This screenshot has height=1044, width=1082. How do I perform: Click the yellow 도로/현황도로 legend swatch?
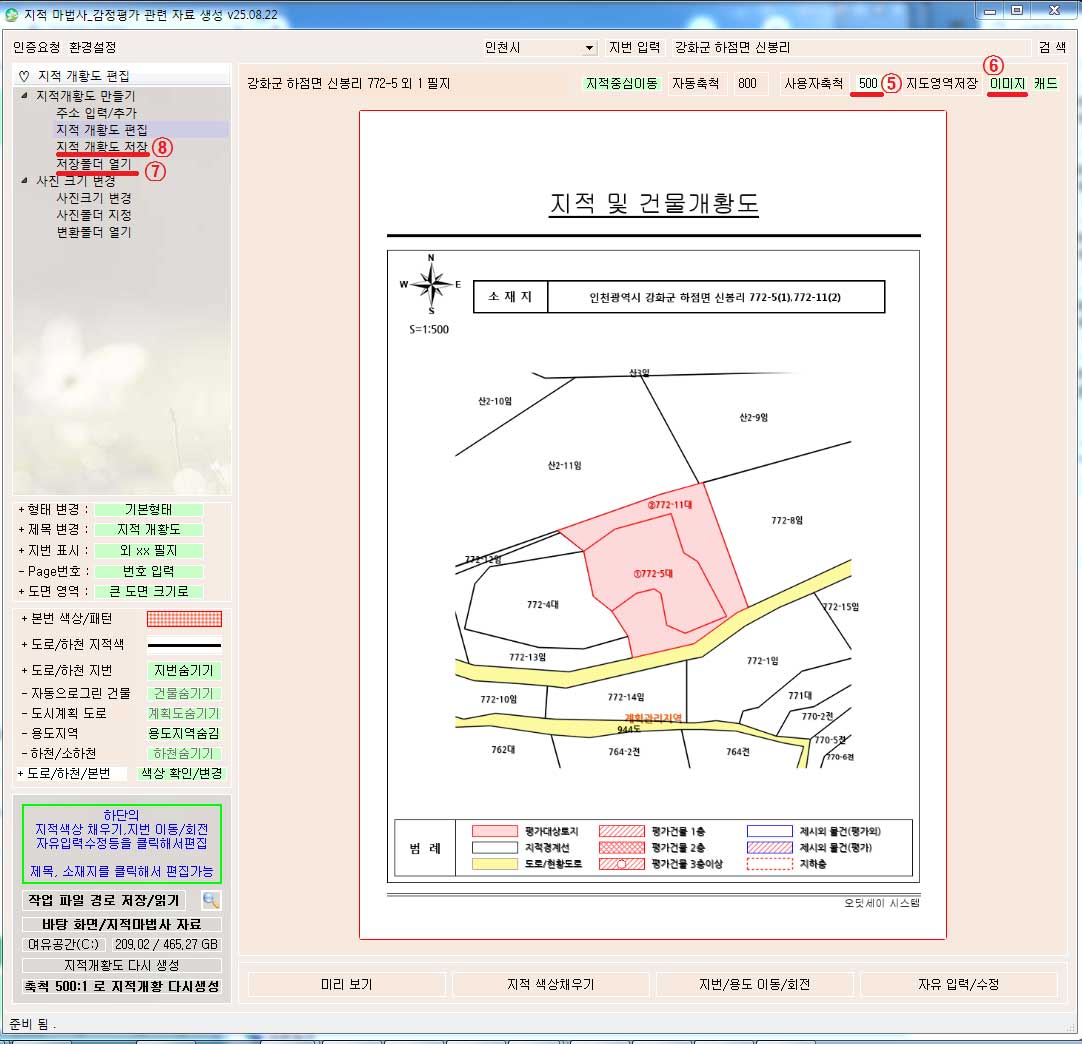493,864
